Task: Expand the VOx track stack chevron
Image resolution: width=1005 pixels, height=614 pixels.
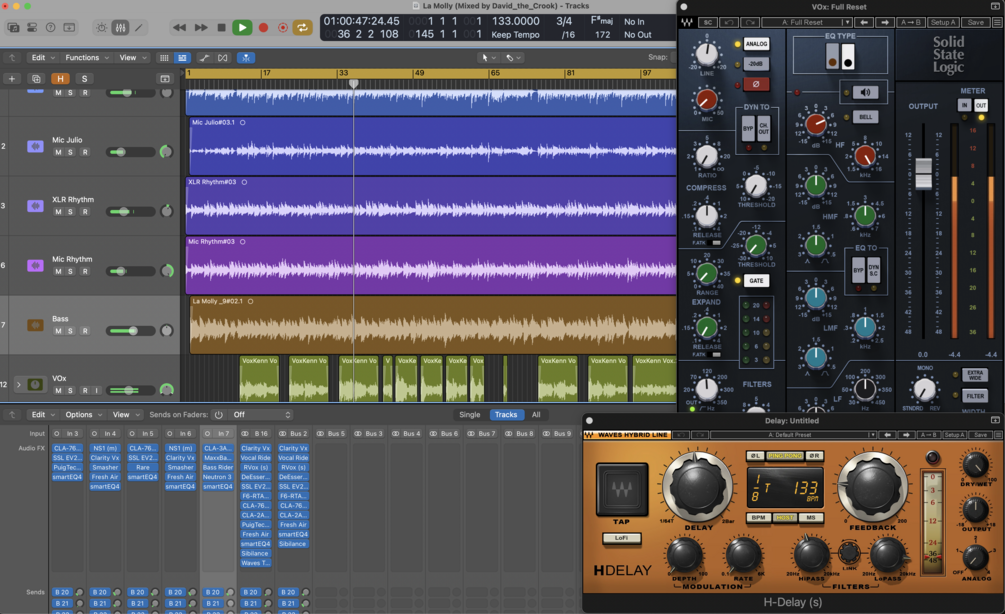Action: pyautogui.click(x=19, y=385)
